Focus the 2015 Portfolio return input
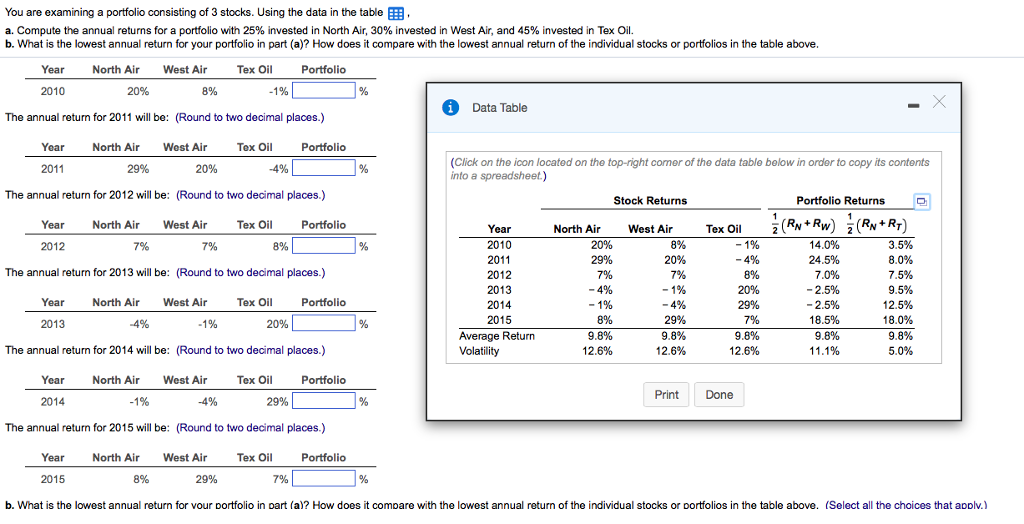The image size is (1024, 524). 324,479
